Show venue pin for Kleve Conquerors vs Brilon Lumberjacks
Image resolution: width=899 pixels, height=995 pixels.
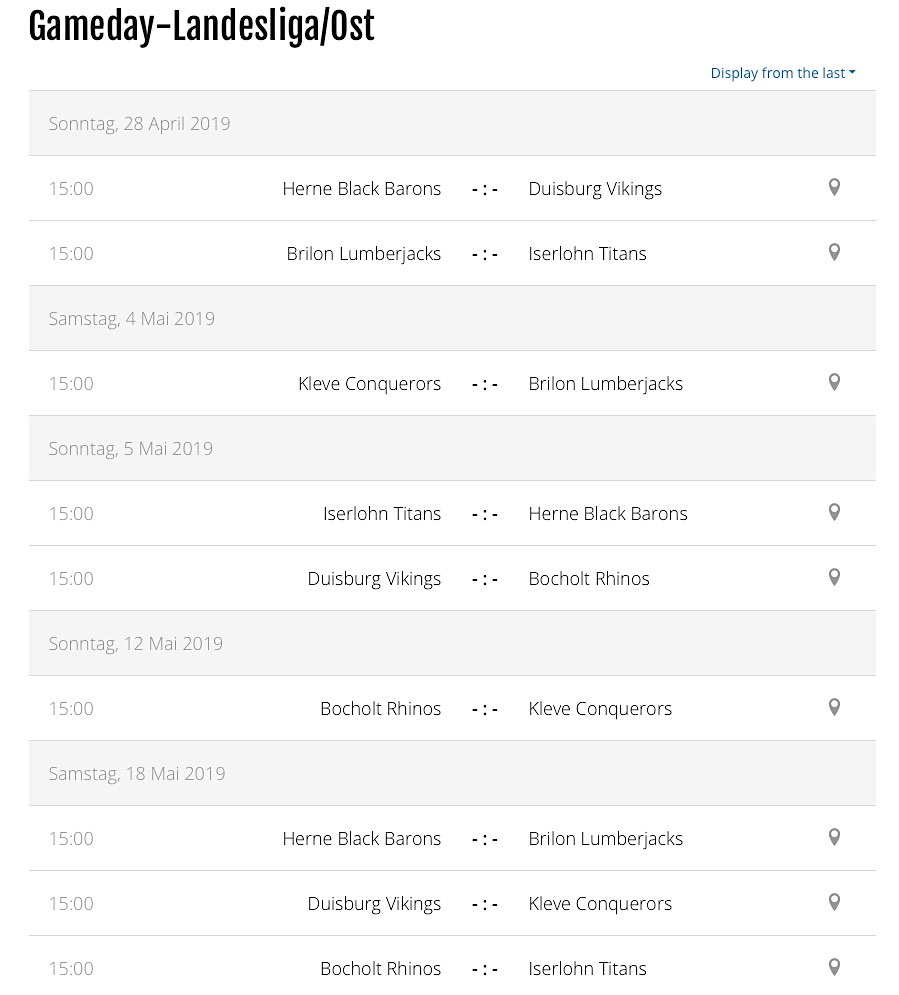[x=834, y=382]
